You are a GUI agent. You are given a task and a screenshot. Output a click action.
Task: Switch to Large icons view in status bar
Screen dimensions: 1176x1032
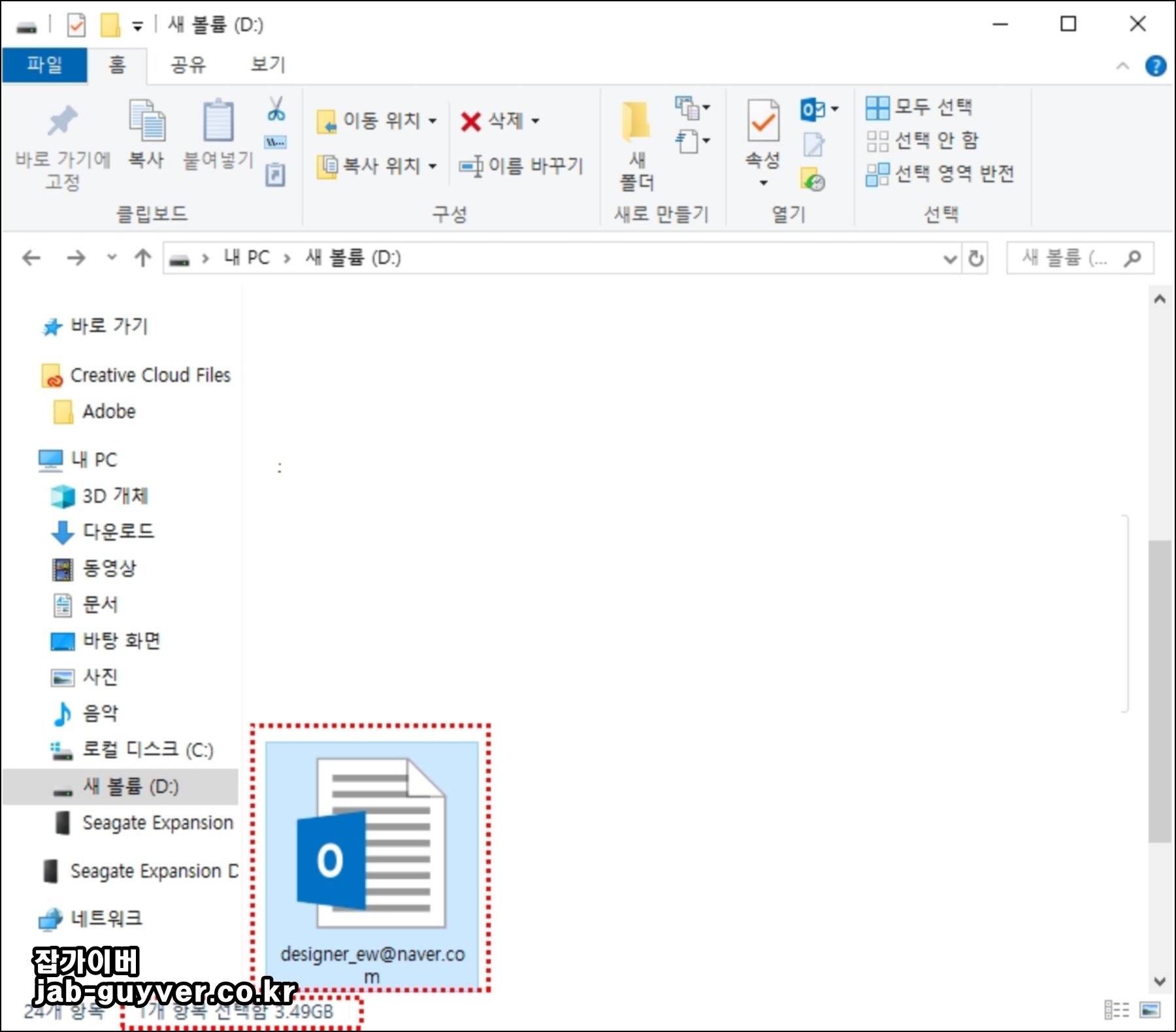(x=1150, y=1010)
